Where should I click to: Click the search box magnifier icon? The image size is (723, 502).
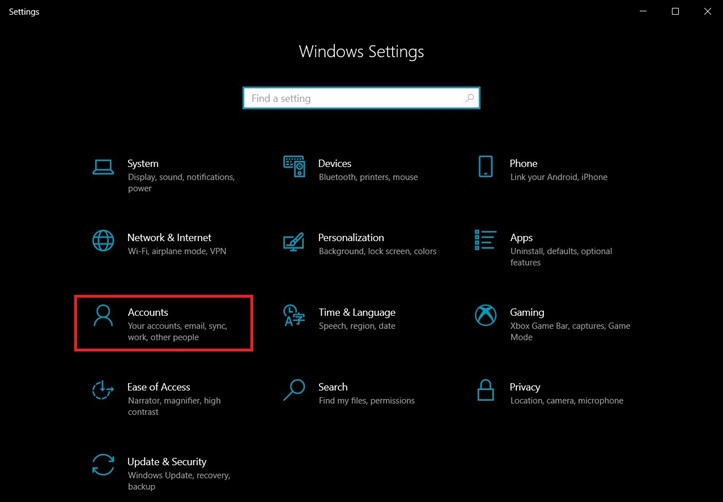point(469,98)
